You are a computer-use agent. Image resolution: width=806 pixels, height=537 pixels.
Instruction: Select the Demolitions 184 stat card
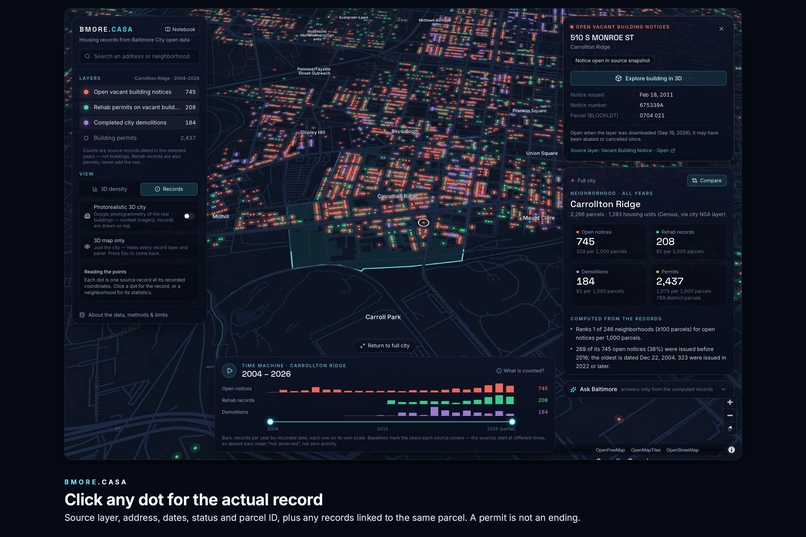608,284
